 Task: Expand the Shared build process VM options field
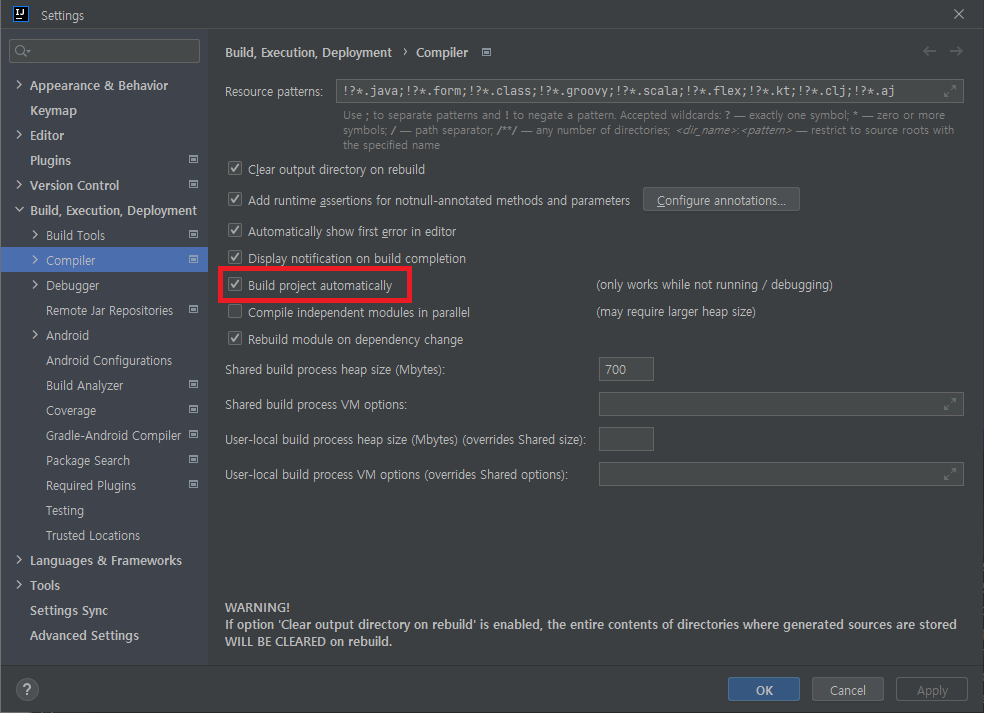(x=950, y=403)
